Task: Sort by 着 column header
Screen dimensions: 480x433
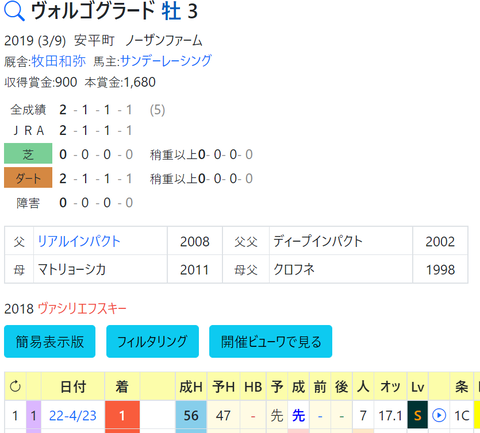Action: (122, 387)
